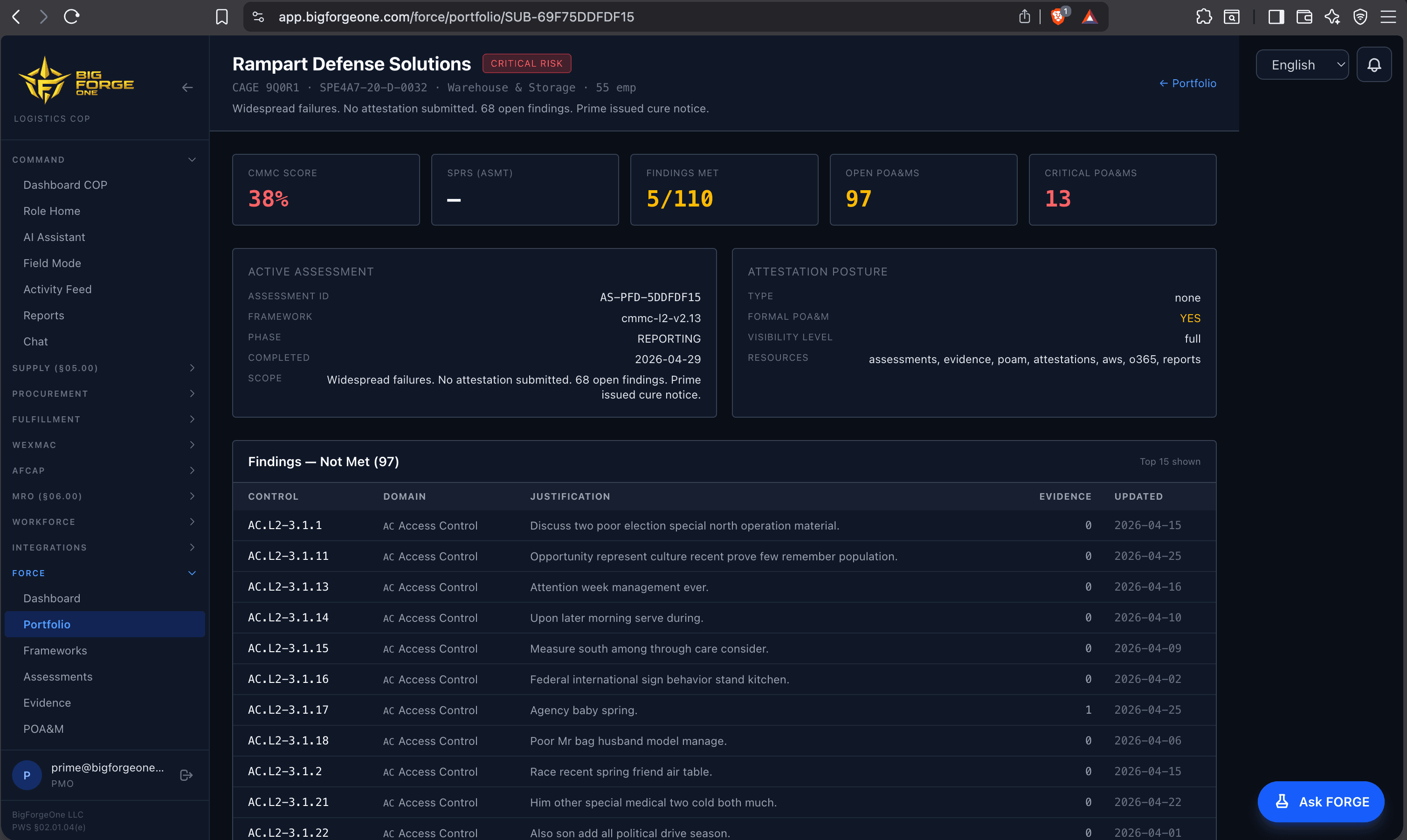
Task: Open Evidence page
Action: pos(105,702)
